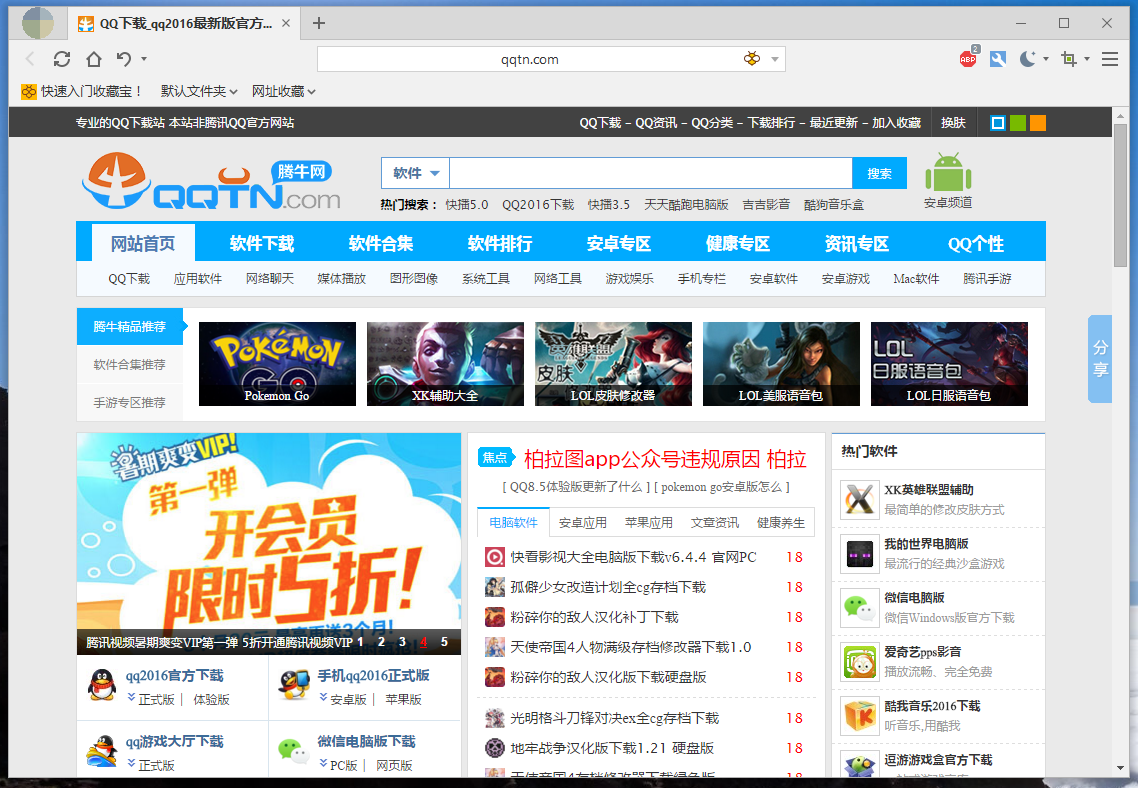Image resolution: width=1138 pixels, height=788 pixels.
Task: Toggle the night mode moon icon
Action: point(1028,59)
